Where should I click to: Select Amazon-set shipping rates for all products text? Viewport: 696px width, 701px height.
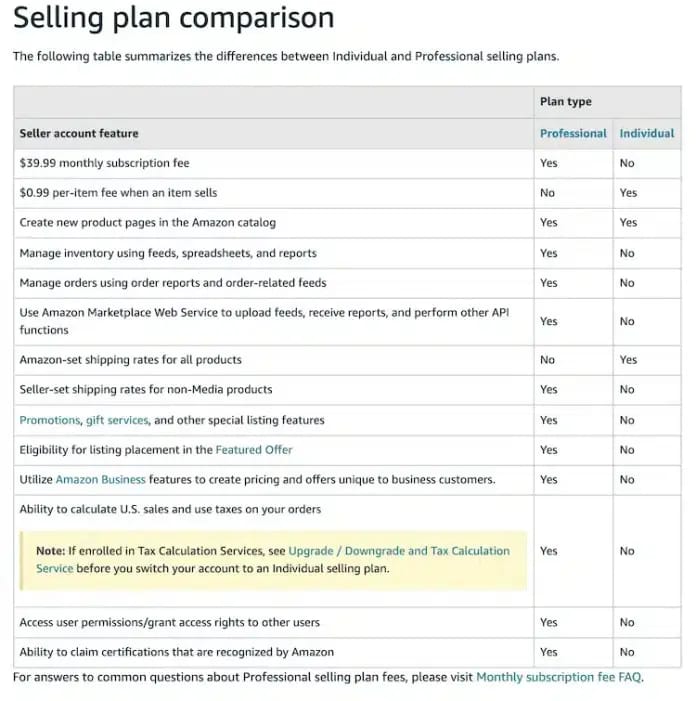(130, 360)
